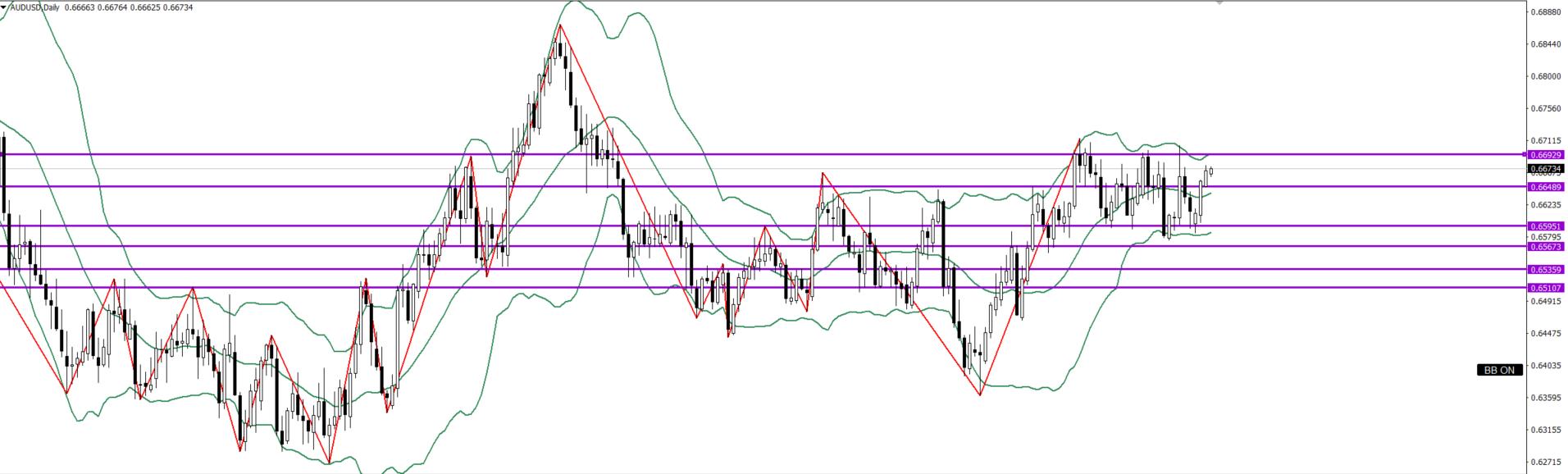Select the 0.65359 purple price label
The height and width of the screenshot is (474, 1568).
click(1547, 270)
